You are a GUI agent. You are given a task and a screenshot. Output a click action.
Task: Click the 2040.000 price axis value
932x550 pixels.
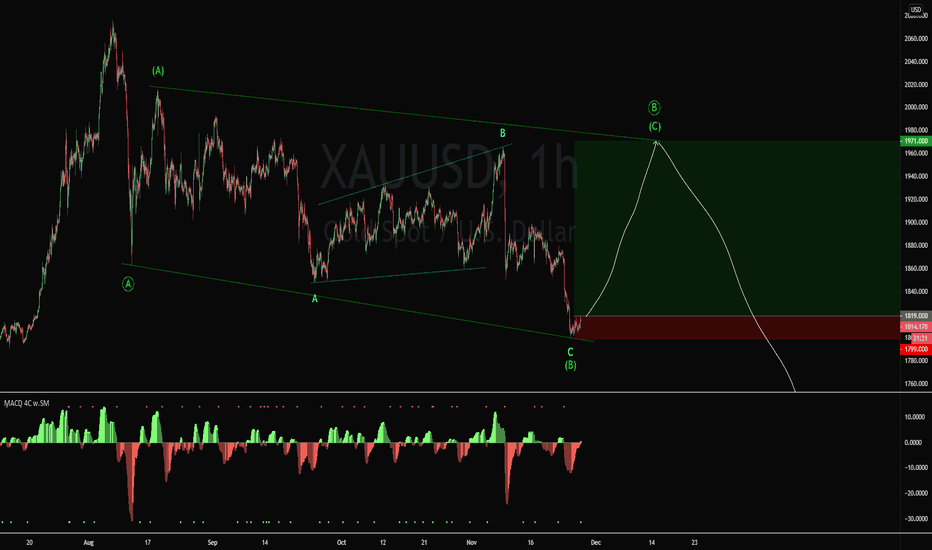coord(916,62)
